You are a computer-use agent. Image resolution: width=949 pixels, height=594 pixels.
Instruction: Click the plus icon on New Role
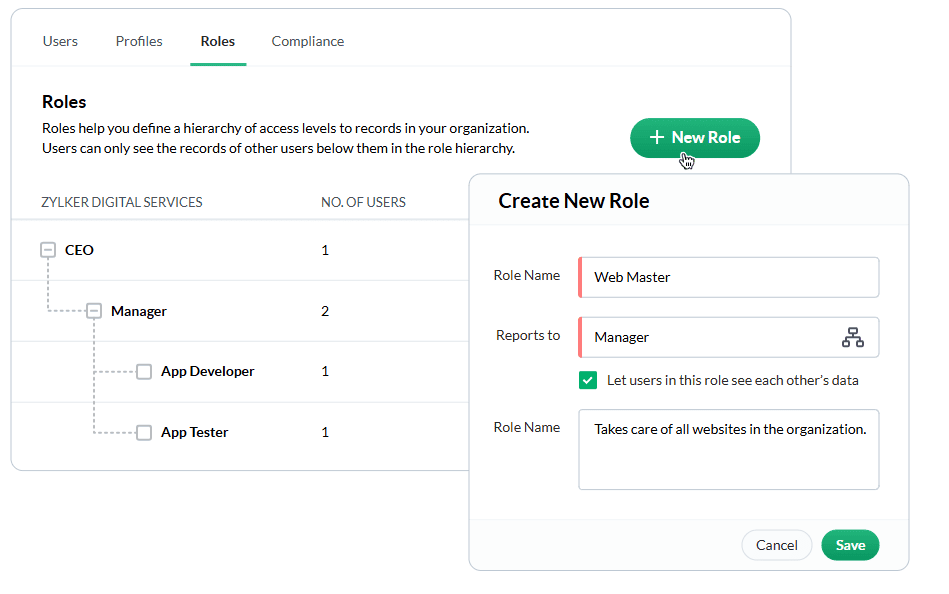point(657,137)
